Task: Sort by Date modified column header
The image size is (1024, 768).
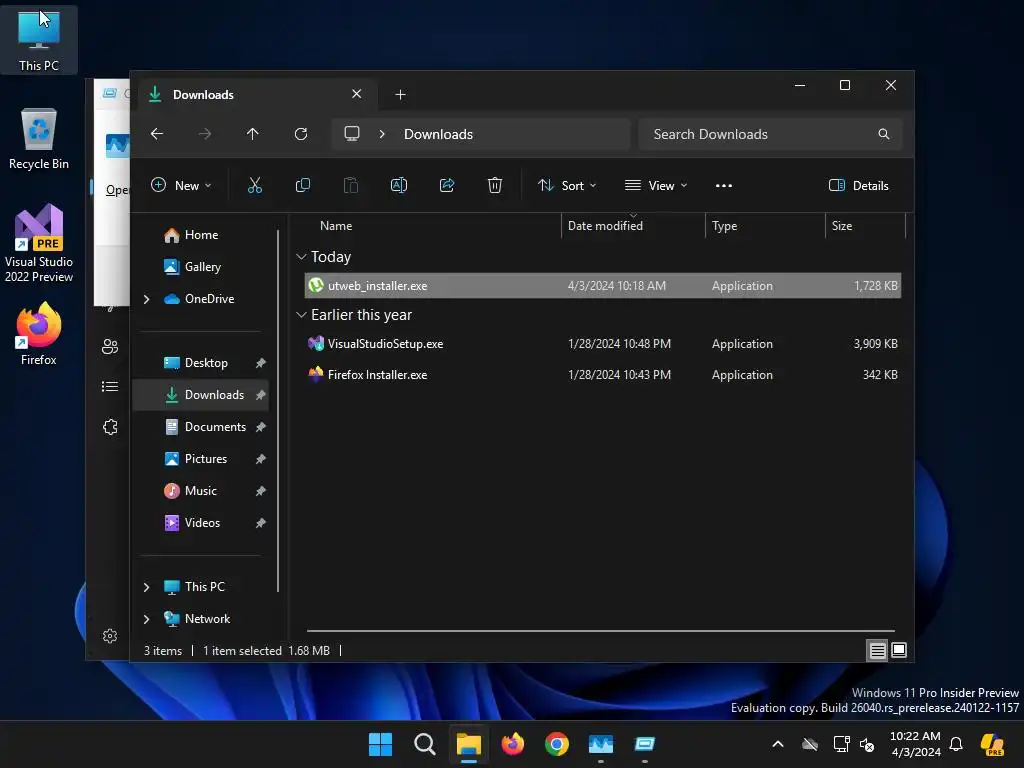Action: (x=633, y=226)
